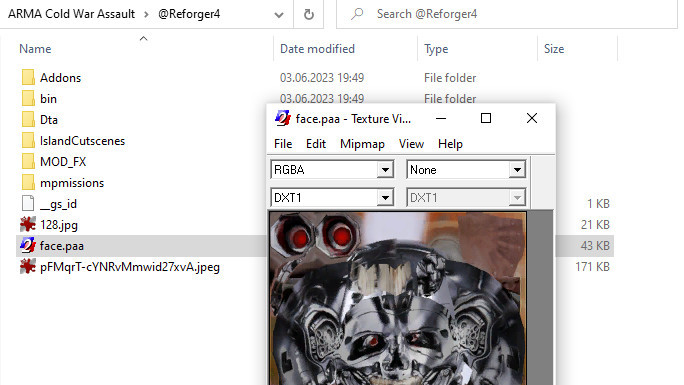Click the Texture Viewer title bar app icon

click(x=283, y=118)
